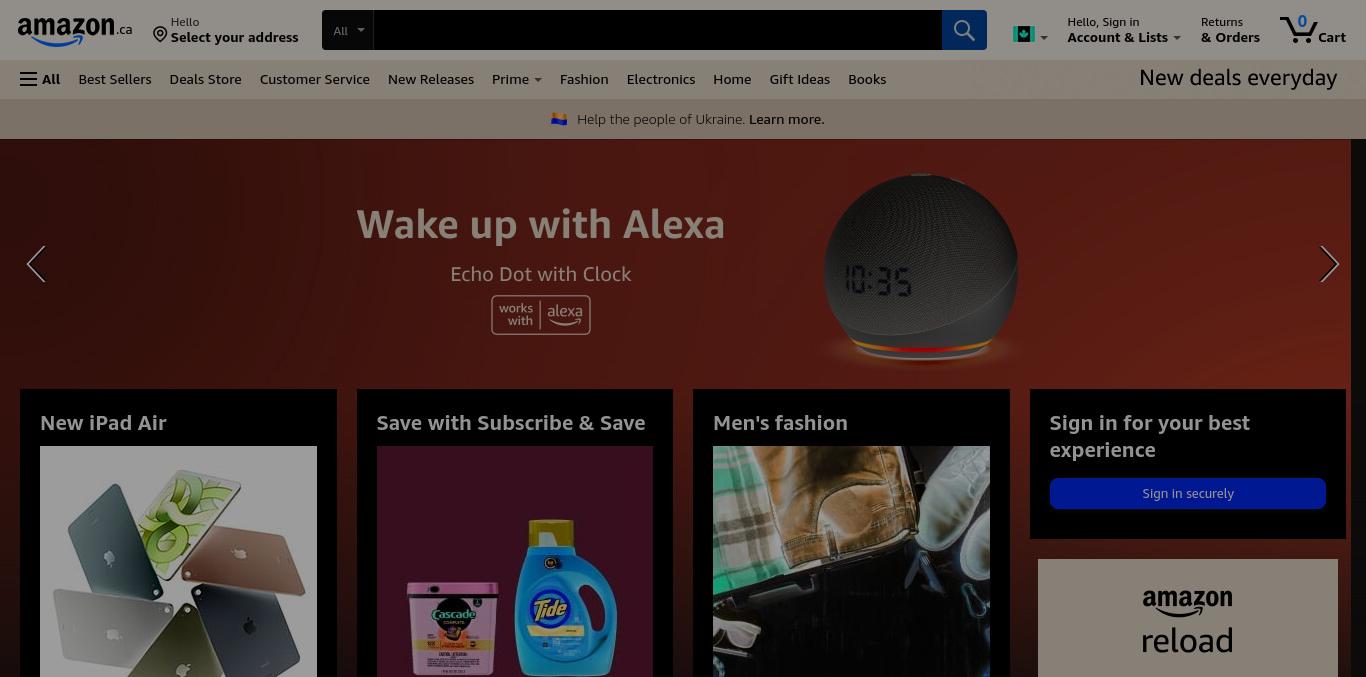Viewport: 1366px width, 677px height.
Task: Open Returns & Orders link
Action: tap(1230, 30)
